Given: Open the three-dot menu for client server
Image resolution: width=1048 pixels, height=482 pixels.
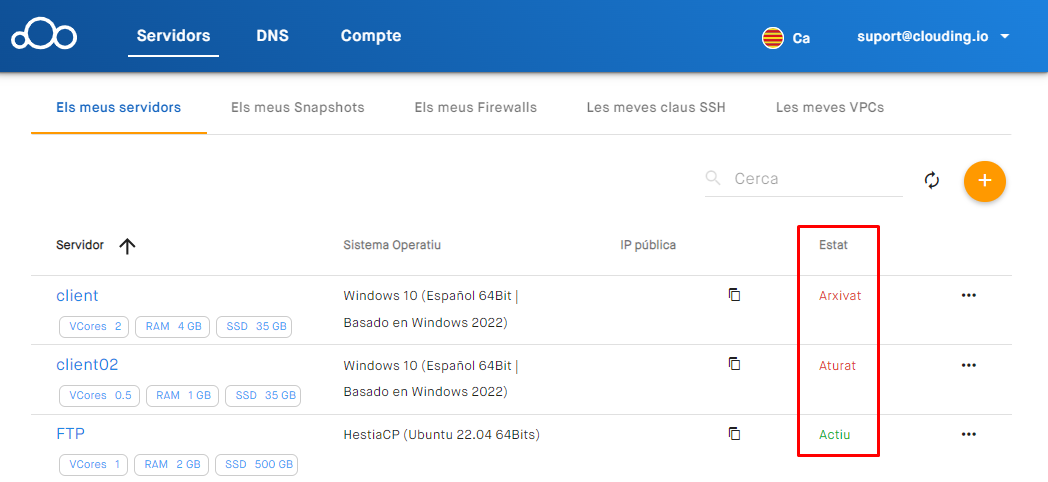Looking at the screenshot, I should pyautogui.click(x=968, y=296).
